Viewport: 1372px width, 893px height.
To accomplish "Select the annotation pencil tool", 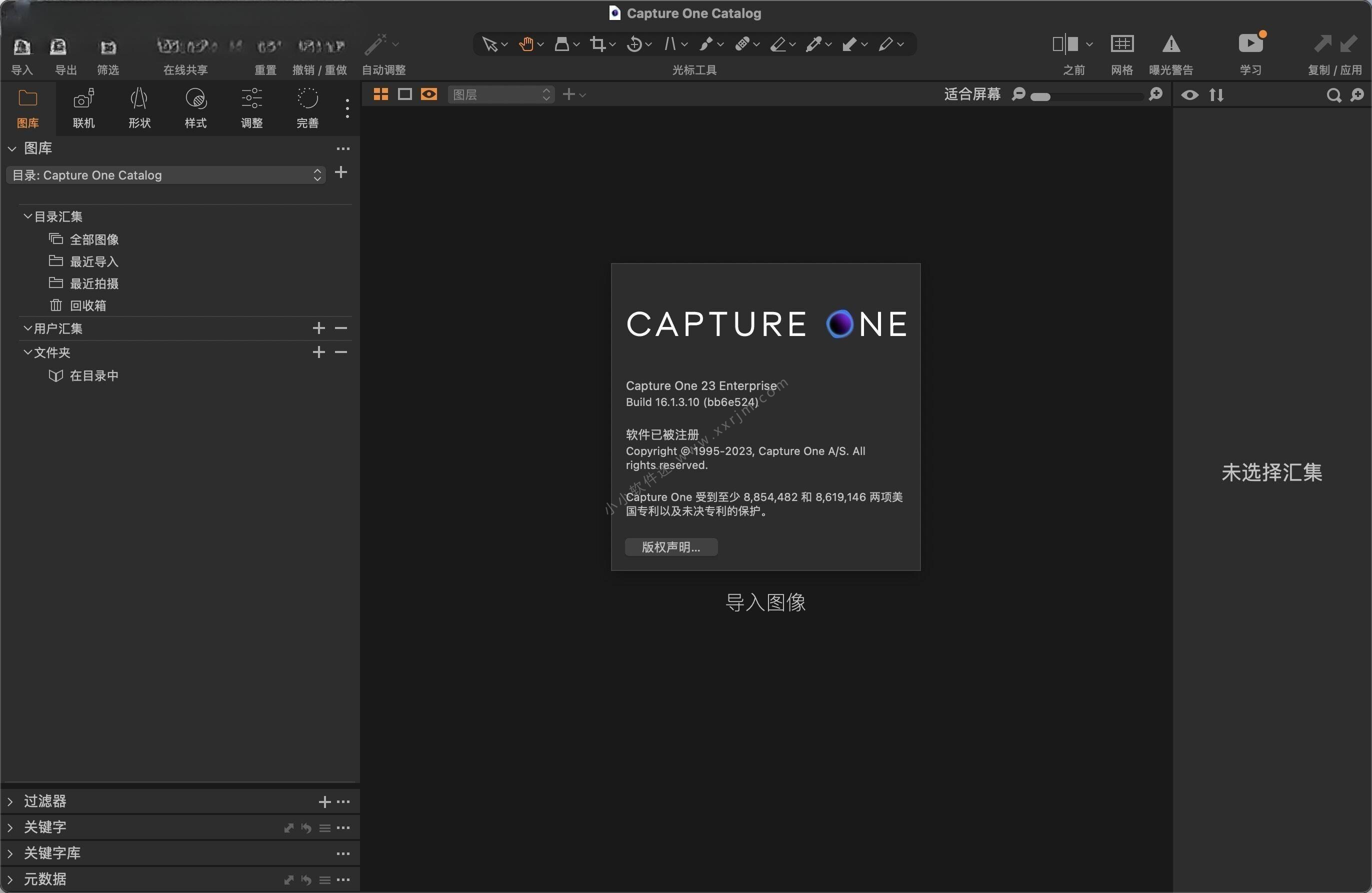I will [886, 44].
